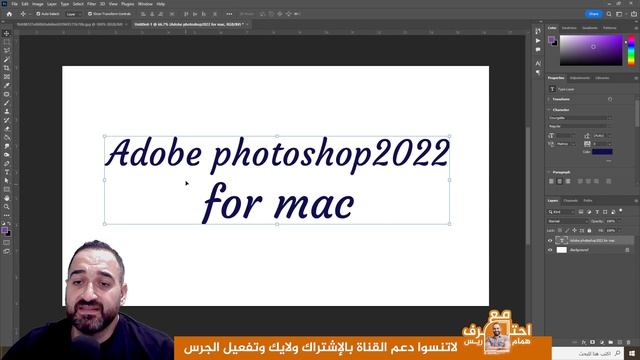Select the Rectangular Marquee tool
This screenshot has height=360, width=640.
7,42
